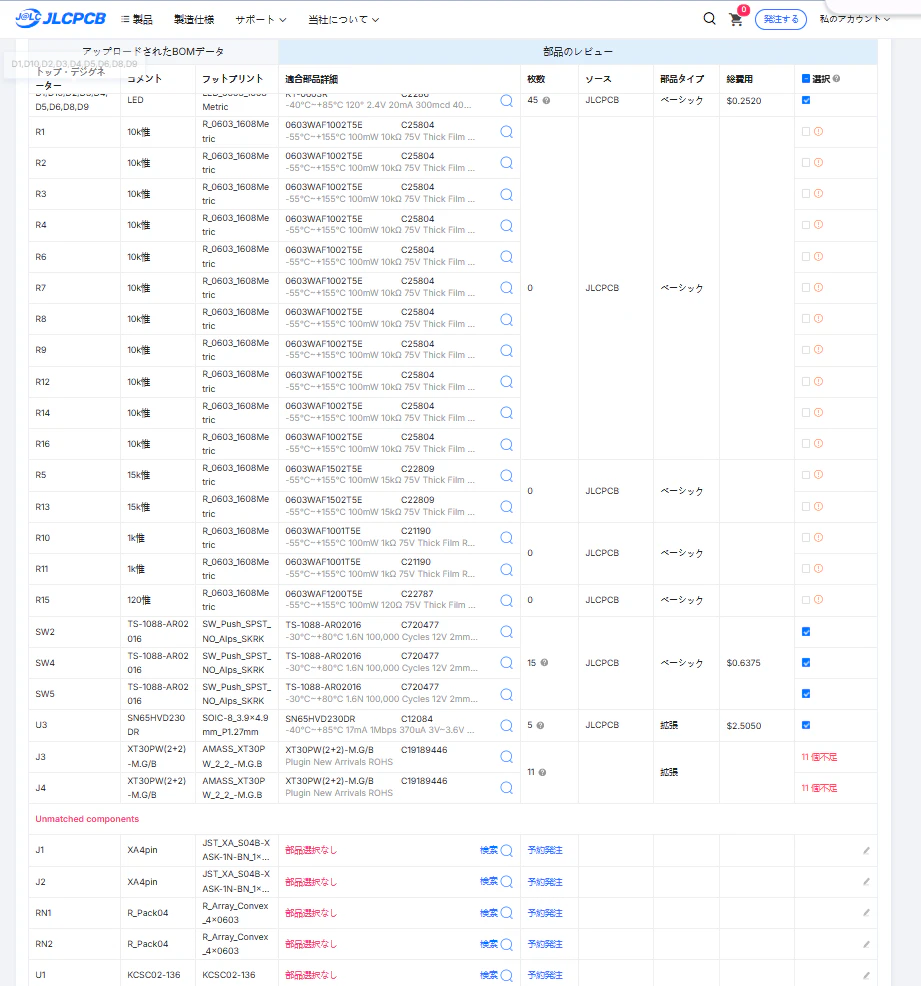Click 予約発注 link for J1
Screen dimensions: 921x986
(x=545, y=850)
